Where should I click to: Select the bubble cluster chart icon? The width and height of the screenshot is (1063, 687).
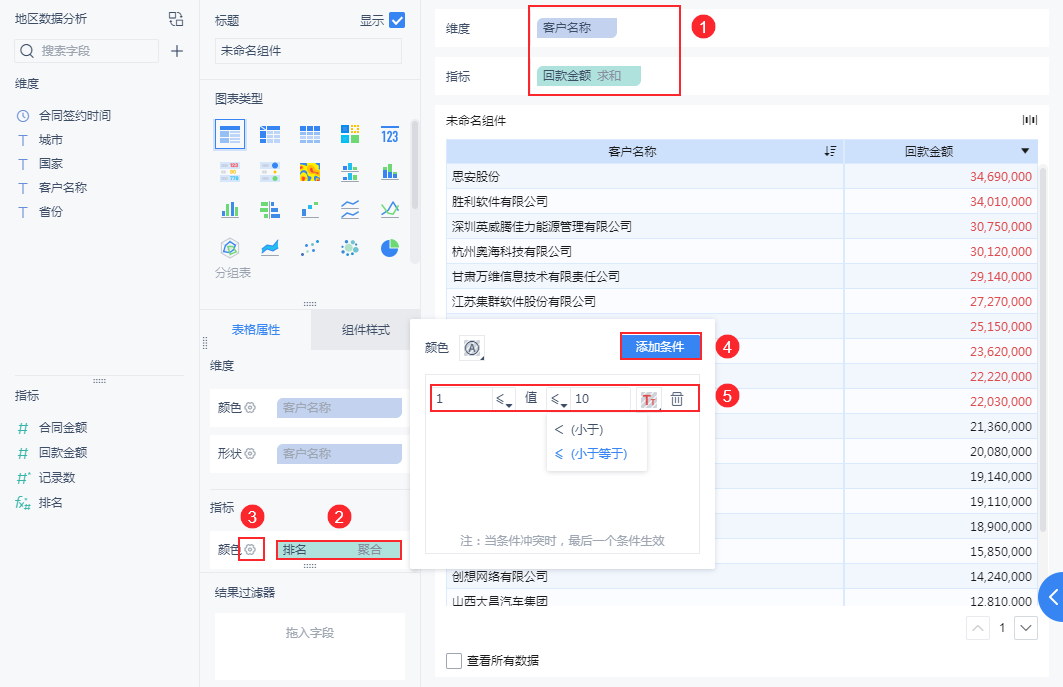click(x=350, y=248)
